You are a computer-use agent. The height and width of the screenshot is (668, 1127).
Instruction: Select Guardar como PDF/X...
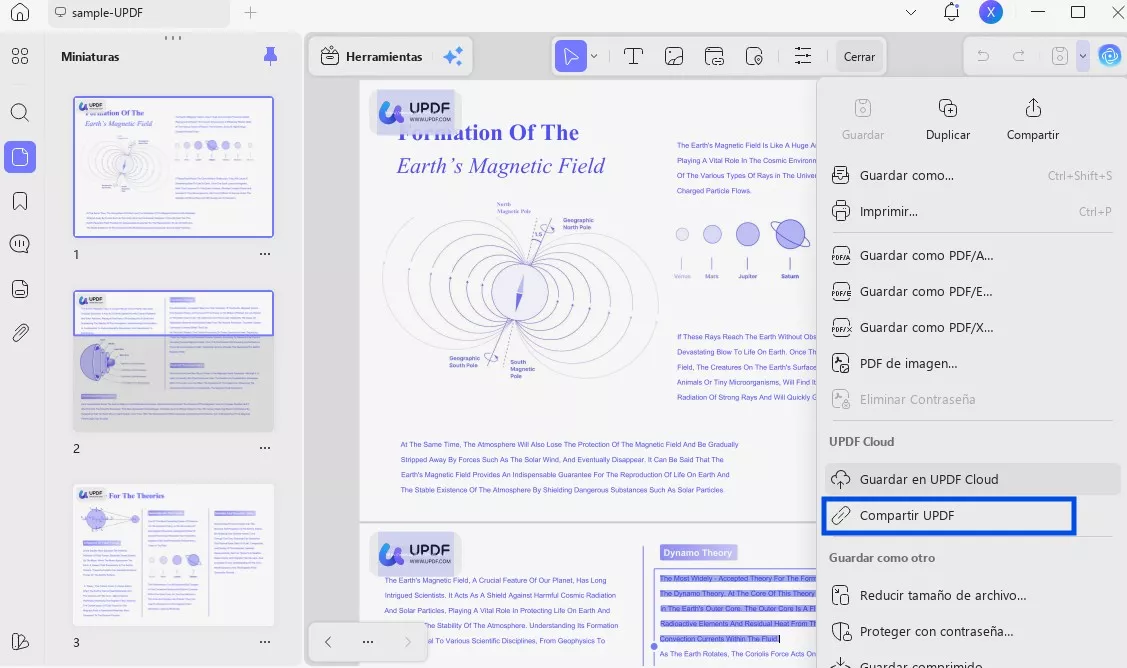[x=972, y=327]
